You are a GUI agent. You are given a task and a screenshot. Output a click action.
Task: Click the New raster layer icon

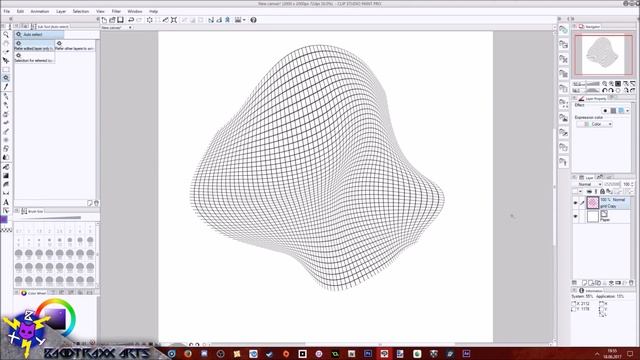[584, 282]
